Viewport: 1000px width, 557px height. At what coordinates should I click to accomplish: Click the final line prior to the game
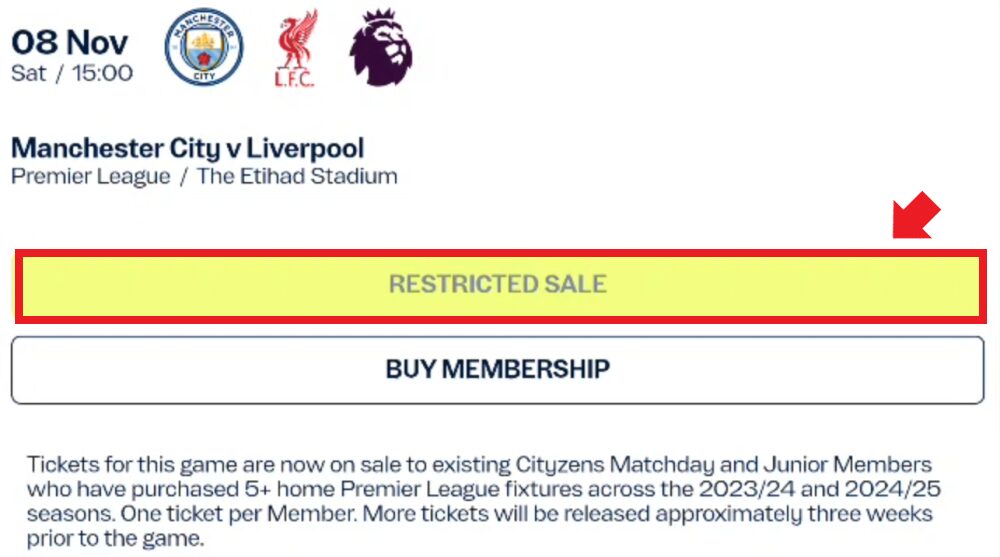[x=115, y=538]
